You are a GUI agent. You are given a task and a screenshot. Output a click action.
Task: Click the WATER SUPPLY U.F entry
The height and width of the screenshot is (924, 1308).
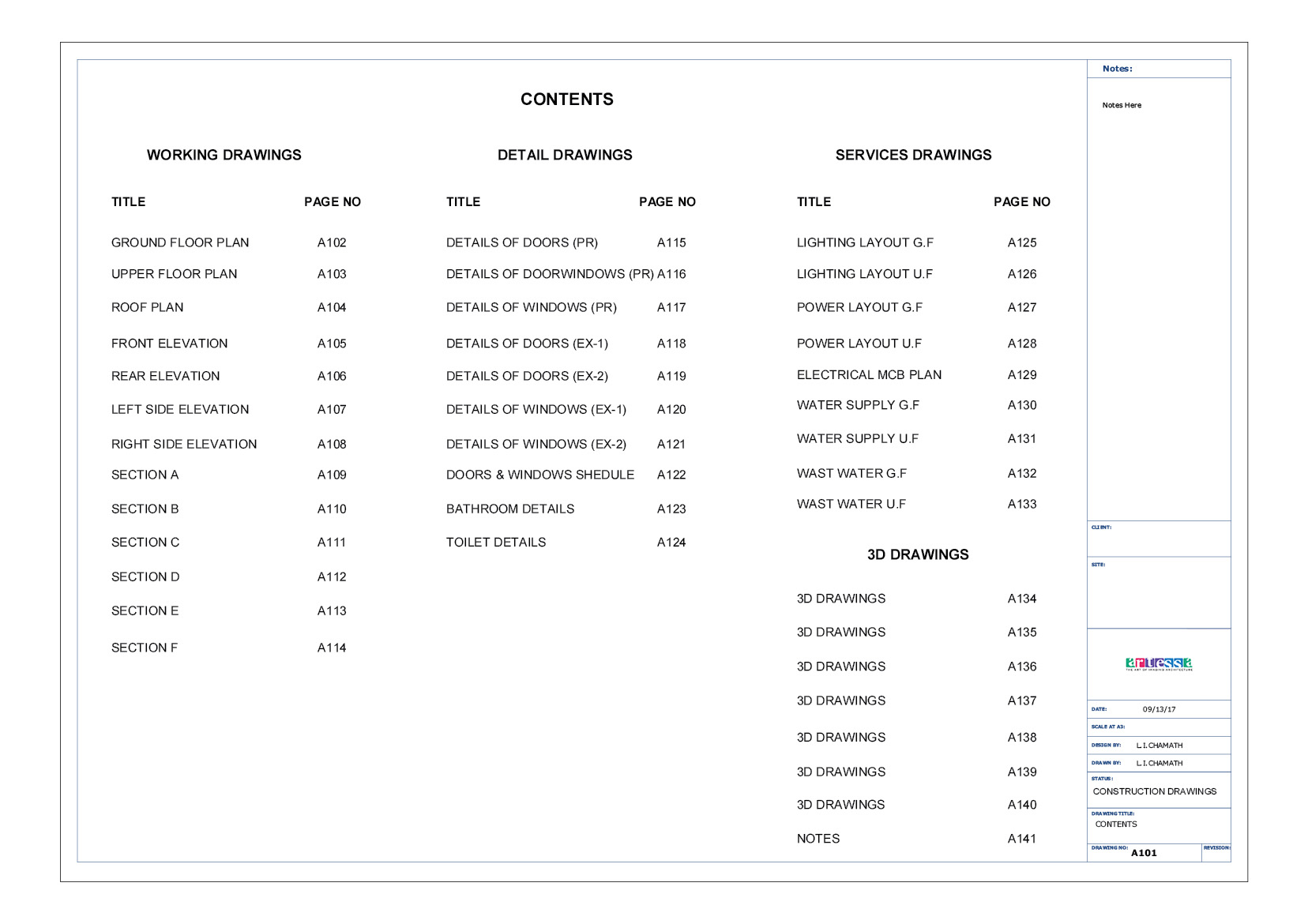point(857,438)
